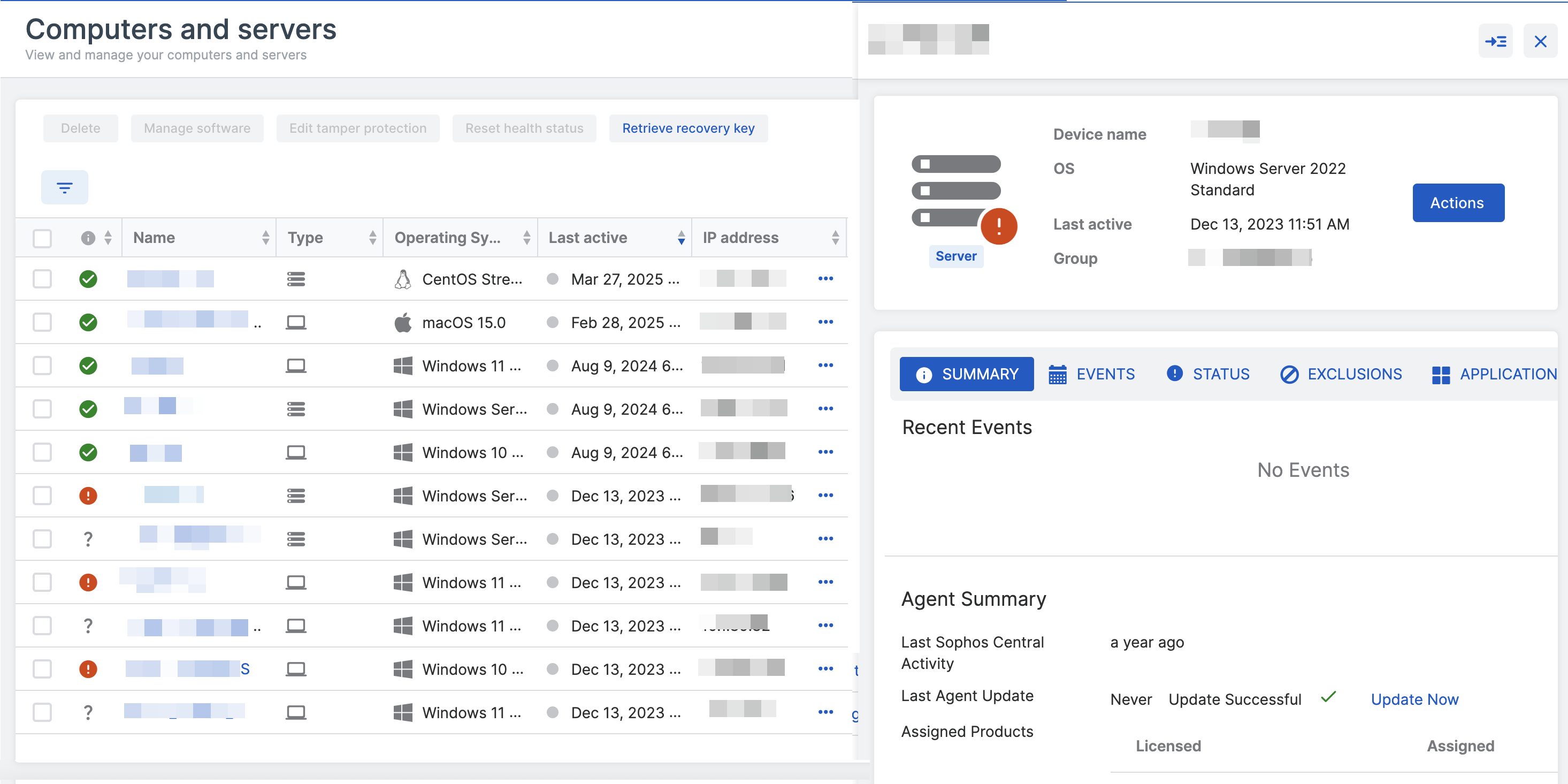Click the Actions button
This screenshot has width=1568, height=784.
[x=1458, y=203]
